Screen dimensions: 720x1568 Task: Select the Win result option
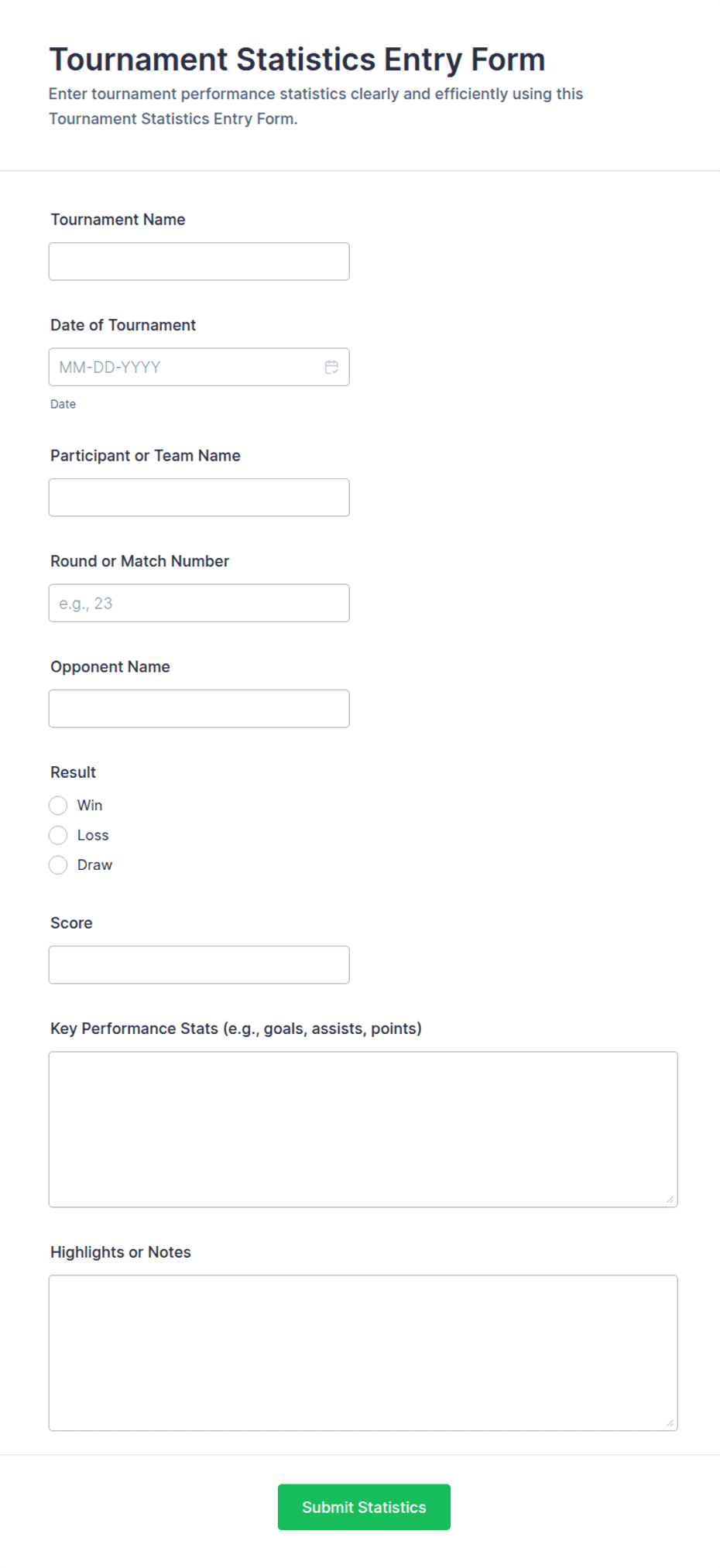(x=58, y=806)
